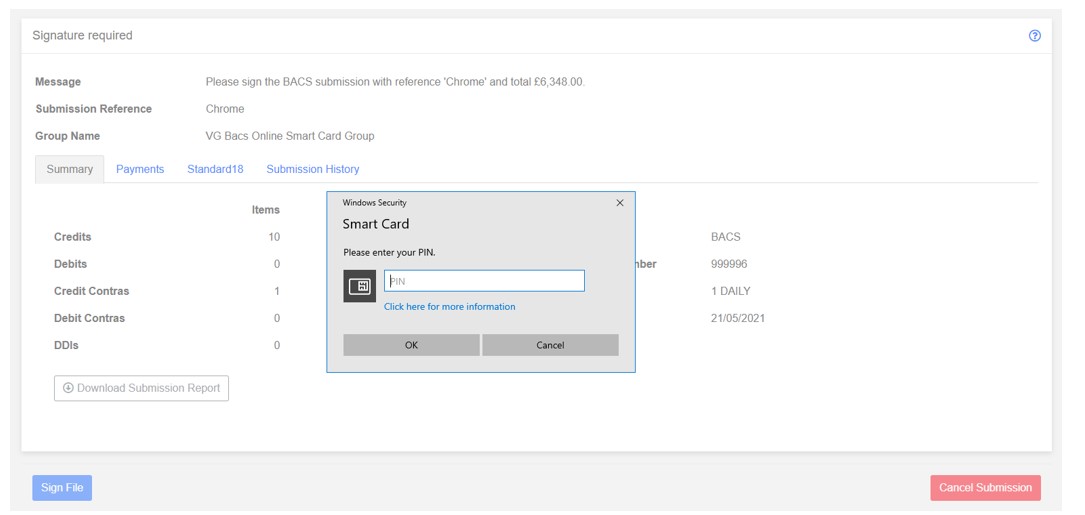View the Submission History tab
Screen dimensions: 1085x515
[x=313, y=169]
